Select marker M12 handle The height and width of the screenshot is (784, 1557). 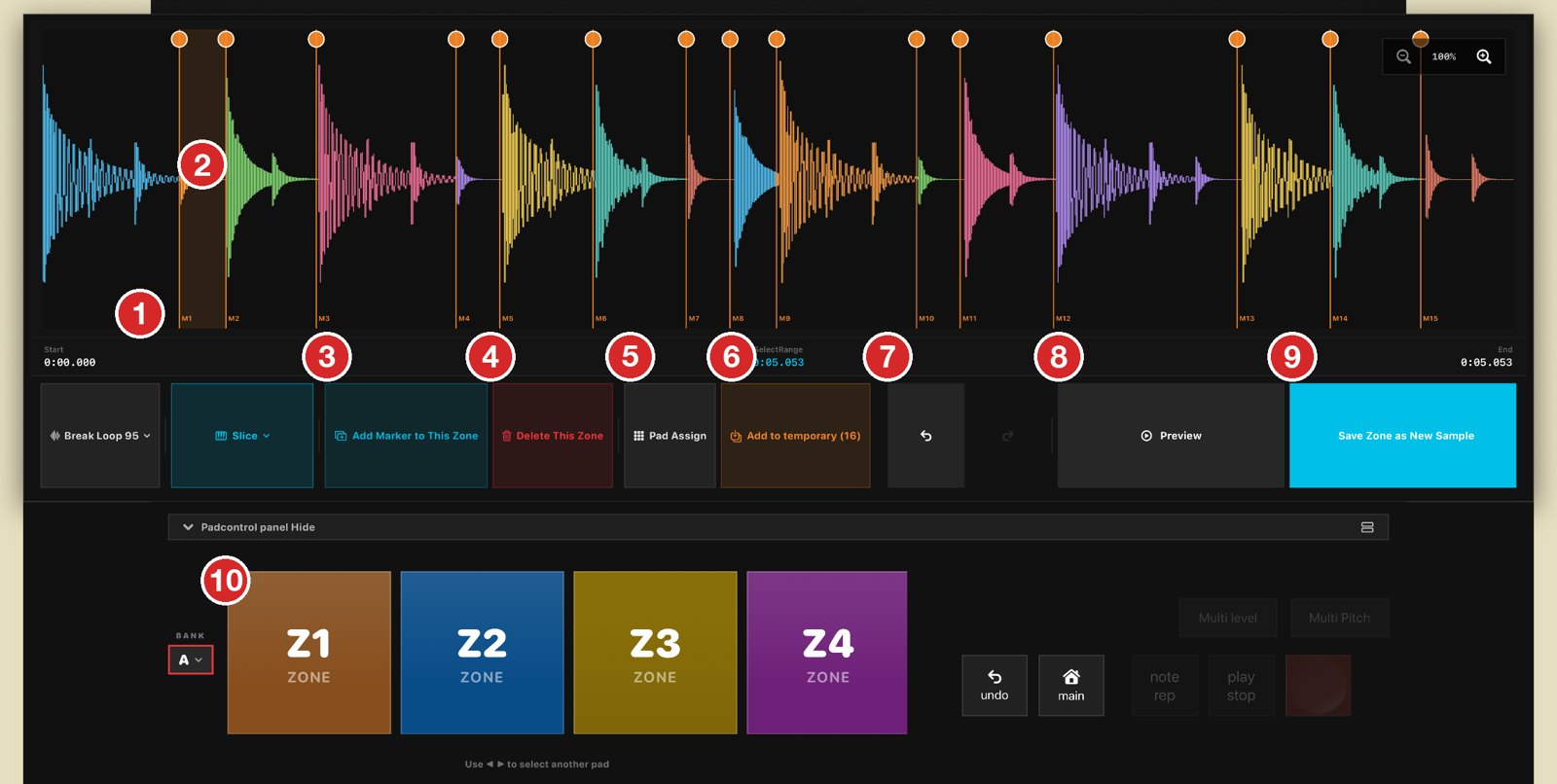click(x=1053, y=39)
